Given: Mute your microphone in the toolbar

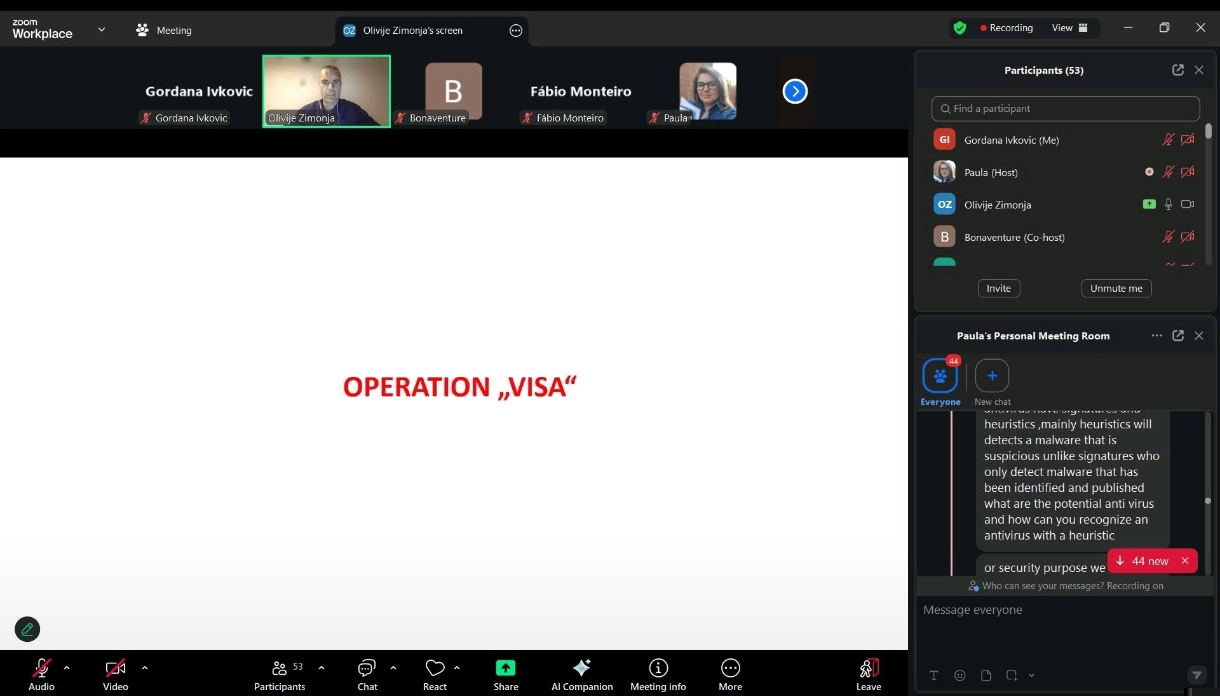Looking at the screenshot, I should (x=41, y=668).
